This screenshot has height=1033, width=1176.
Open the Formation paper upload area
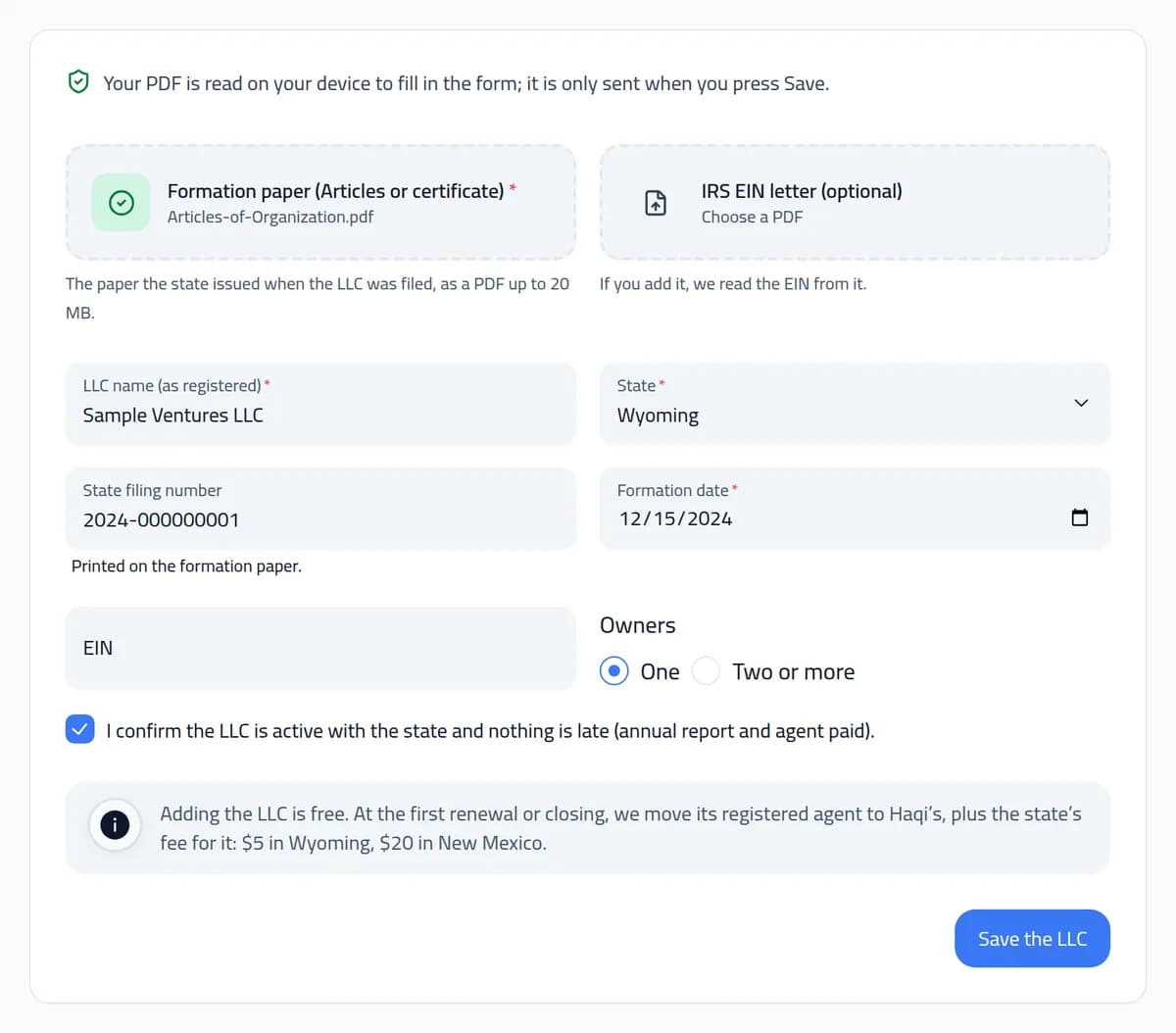click(x=320, y=203)
